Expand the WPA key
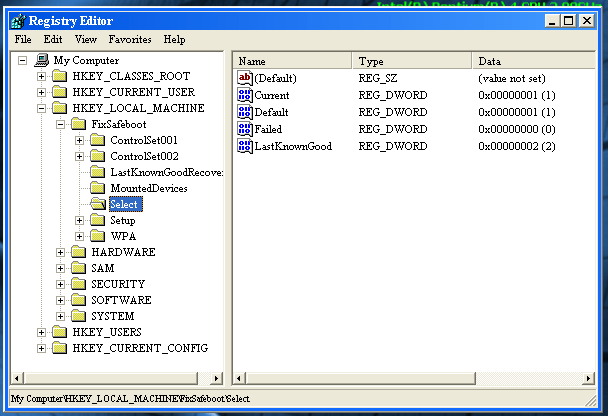 (x=79, y=236)
